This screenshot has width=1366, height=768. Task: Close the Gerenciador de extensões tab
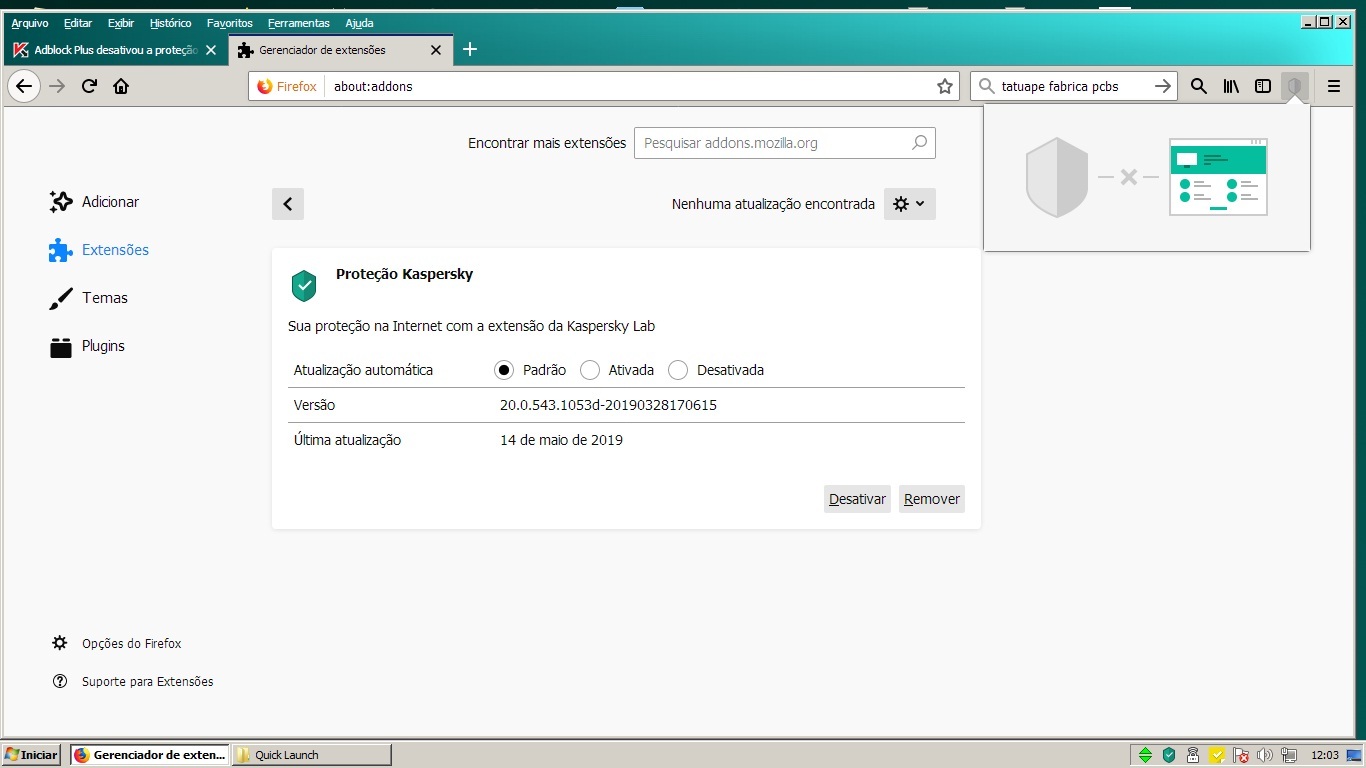pos(435,50)
